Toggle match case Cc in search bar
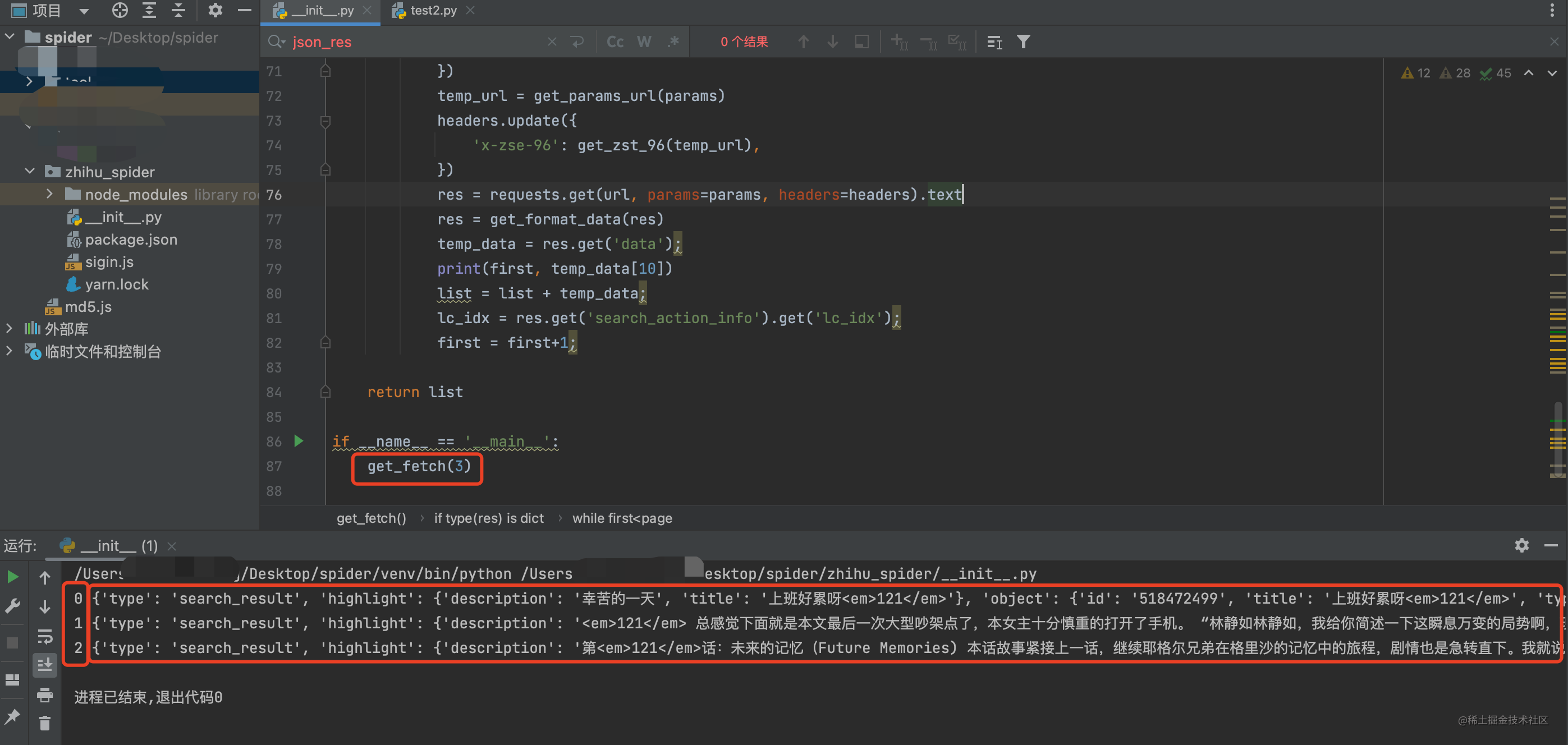This screenshot has height=745, width=1568. click(615, 42)
